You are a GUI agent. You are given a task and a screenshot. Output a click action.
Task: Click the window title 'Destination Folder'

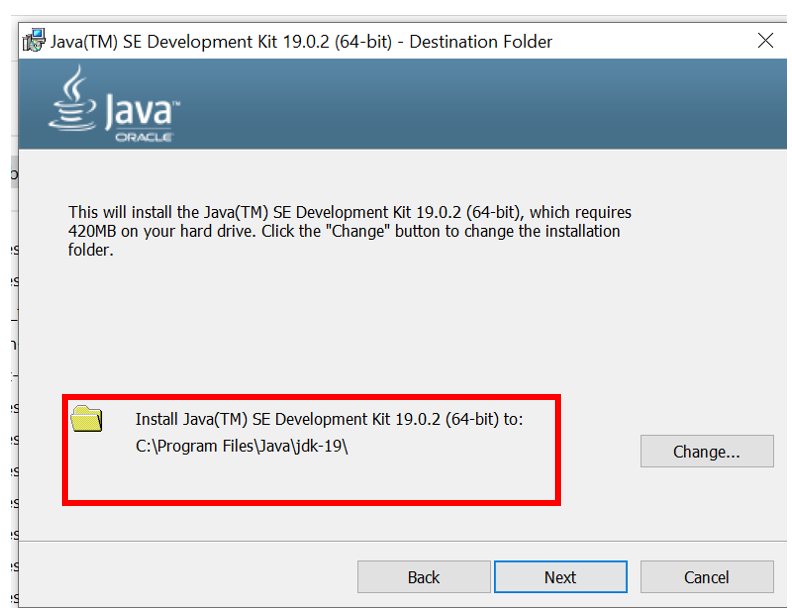coord(480,41)
